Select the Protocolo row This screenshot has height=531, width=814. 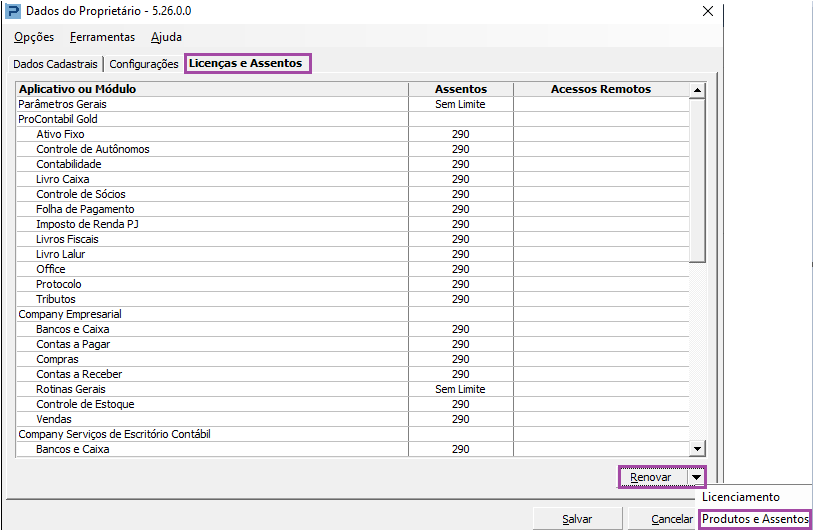[352, 284]
